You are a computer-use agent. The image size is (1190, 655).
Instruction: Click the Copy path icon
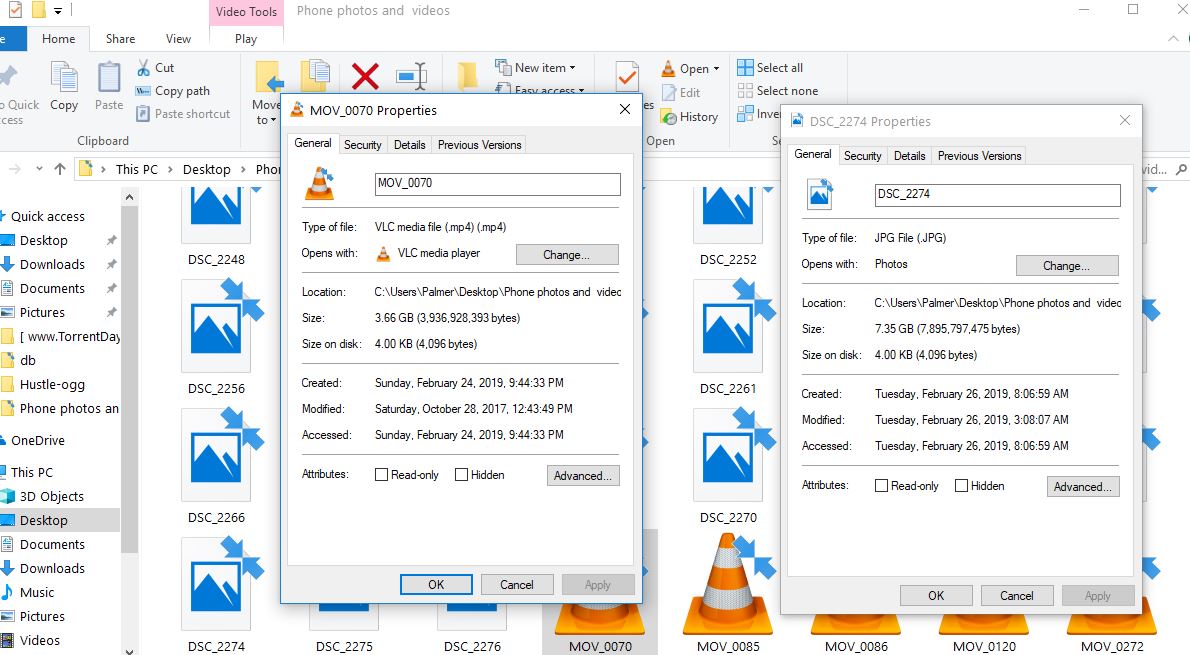pyautogui.click(x=143, y=90)
